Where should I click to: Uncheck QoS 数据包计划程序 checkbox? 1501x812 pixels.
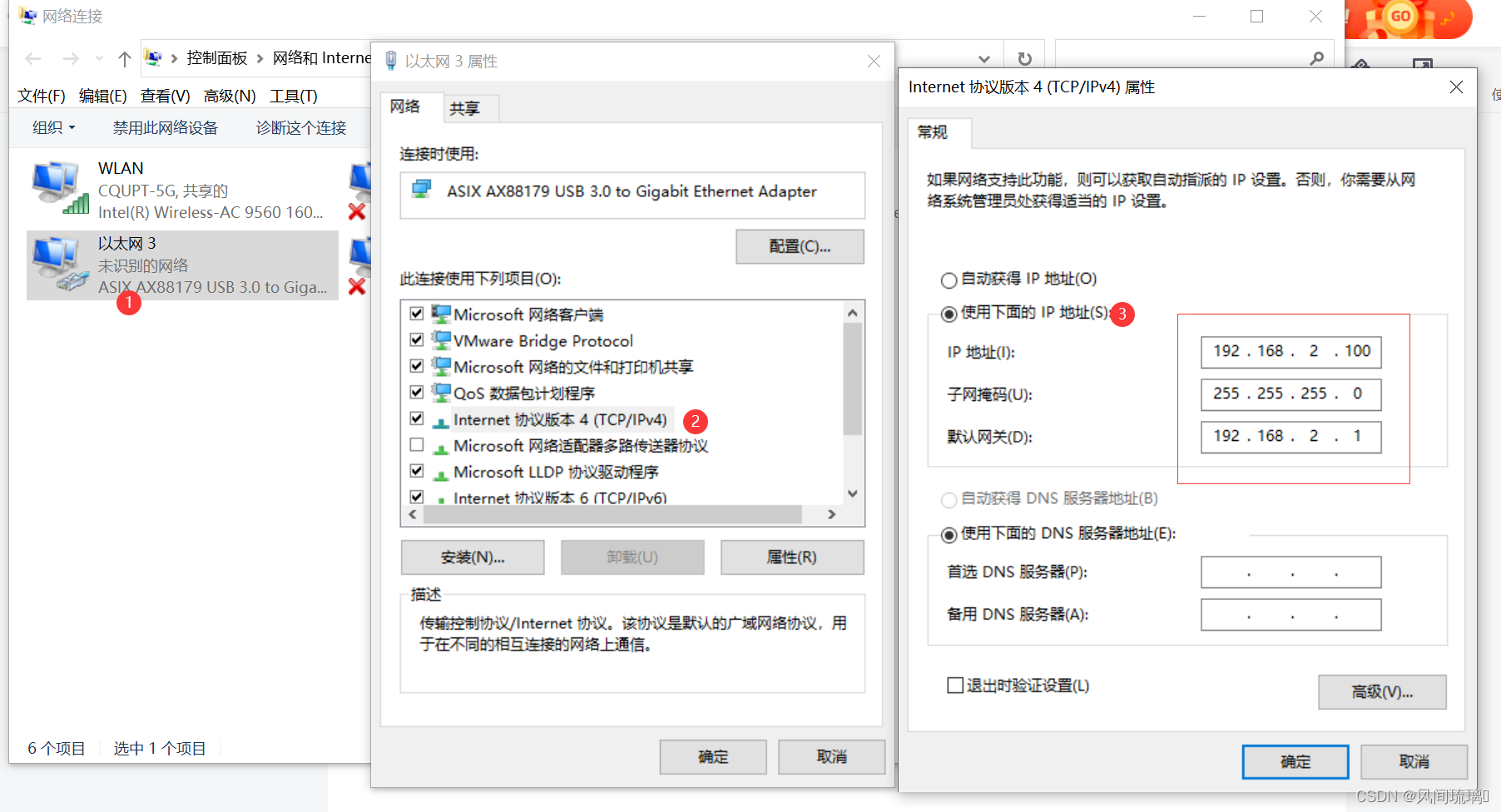[417, 392]
